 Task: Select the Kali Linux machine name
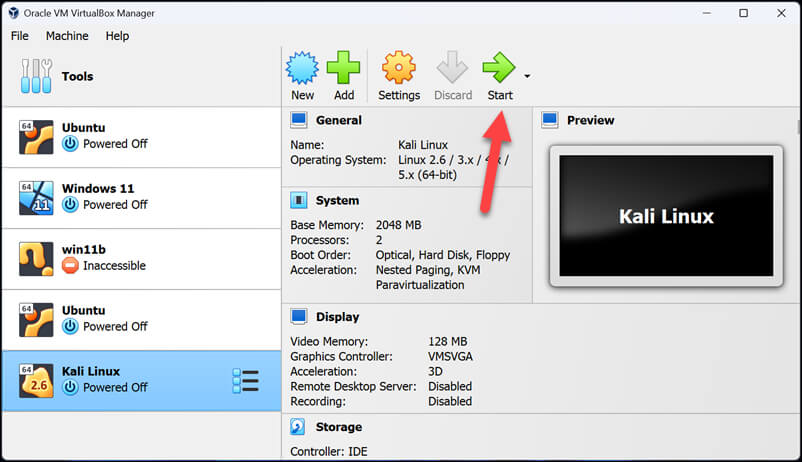(x=91, y=371)
